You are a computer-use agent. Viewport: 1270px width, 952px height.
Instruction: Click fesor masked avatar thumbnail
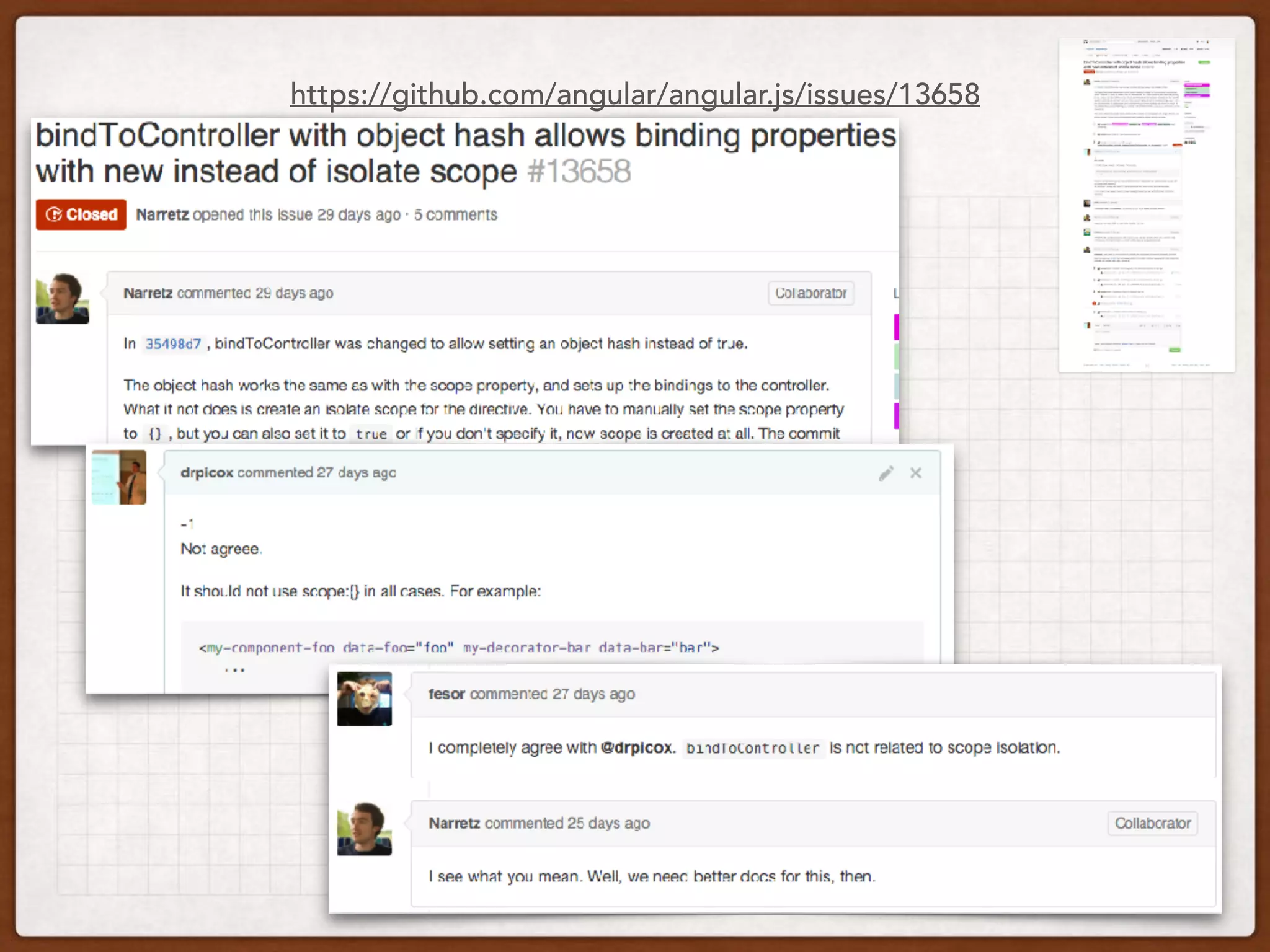click(x=365, y=699)
